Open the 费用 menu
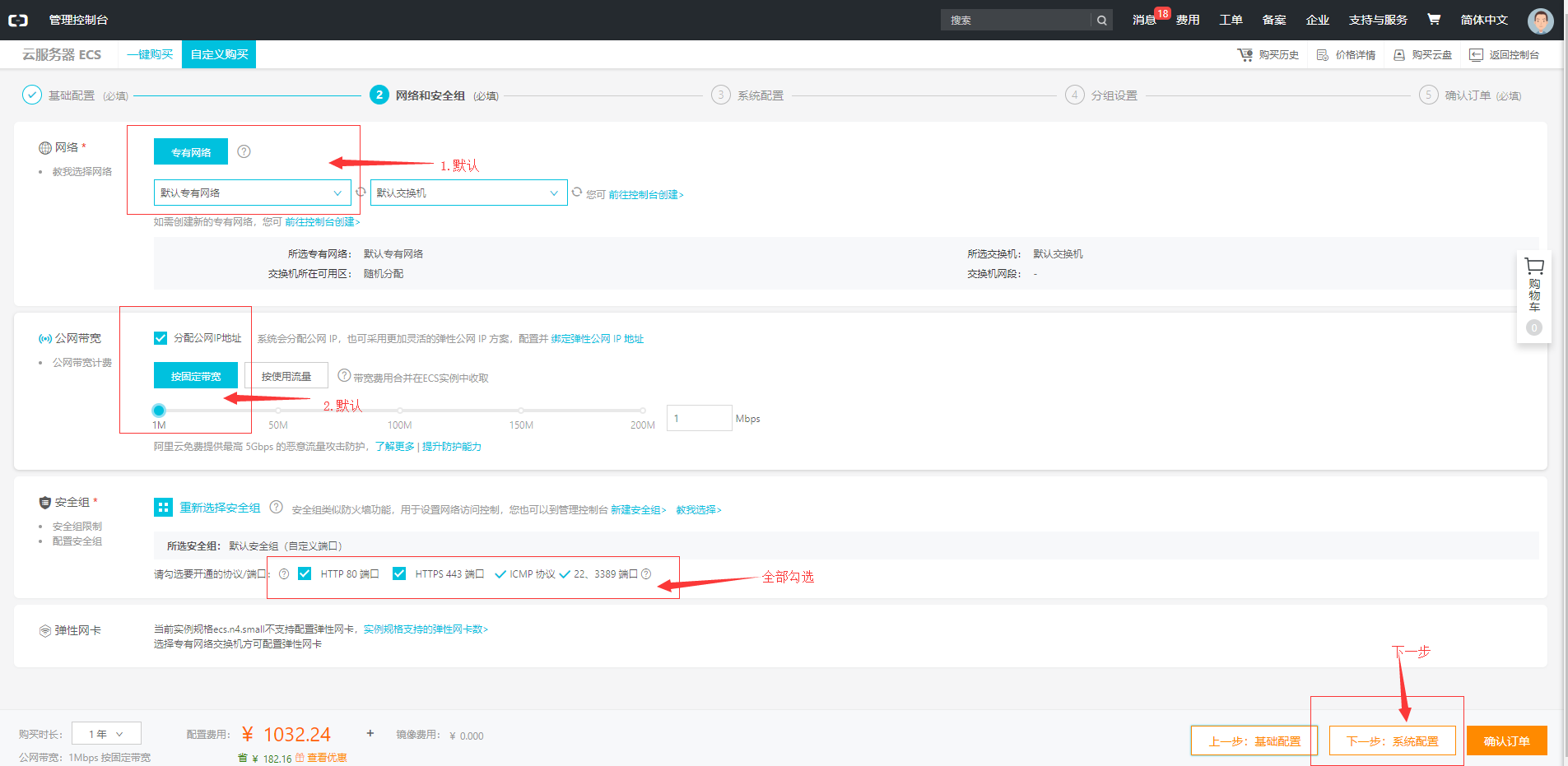The image size is (1568, 766). pos(1188,20)
